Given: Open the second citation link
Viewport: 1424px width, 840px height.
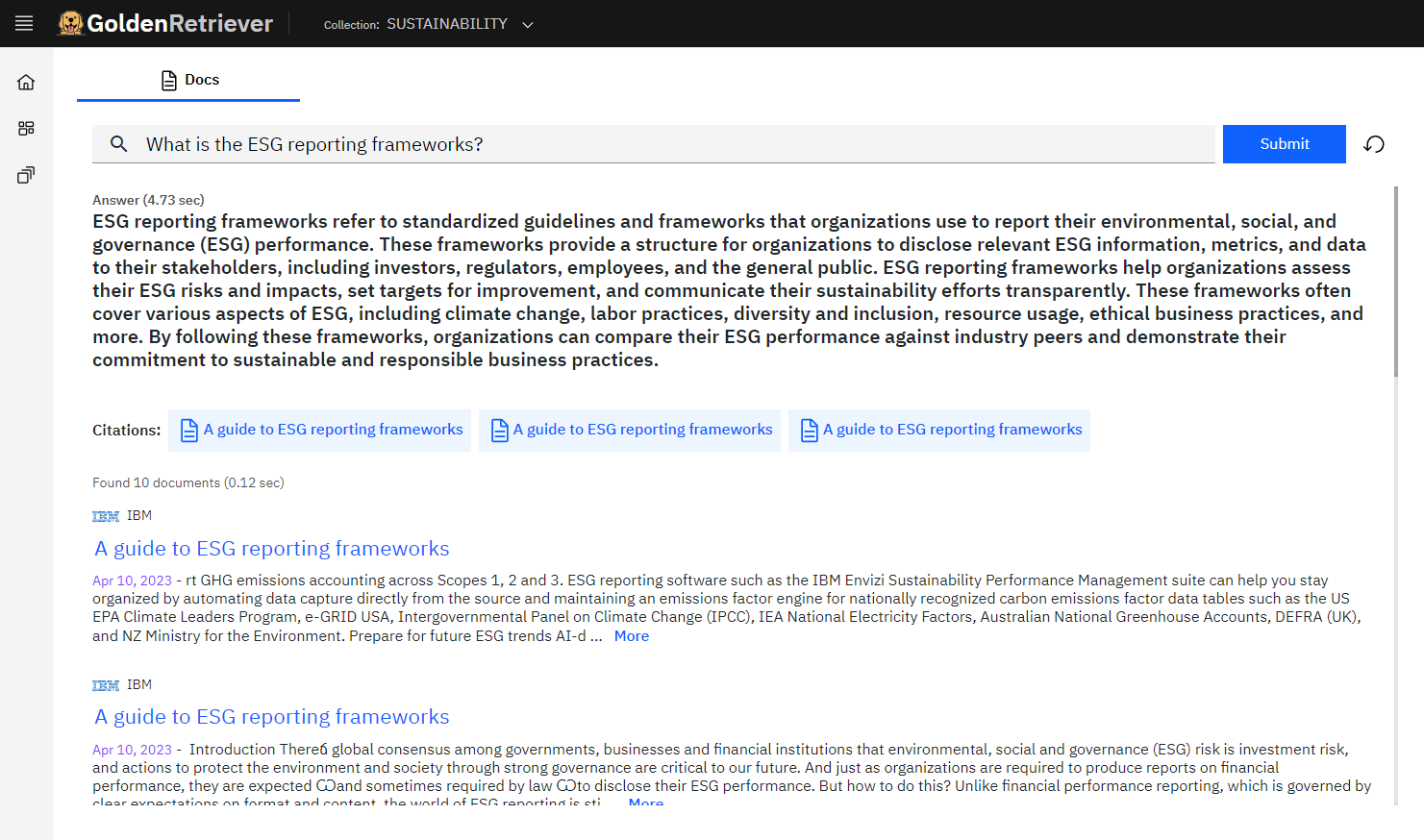Looking at the screenshot, I should pos(642,430).
